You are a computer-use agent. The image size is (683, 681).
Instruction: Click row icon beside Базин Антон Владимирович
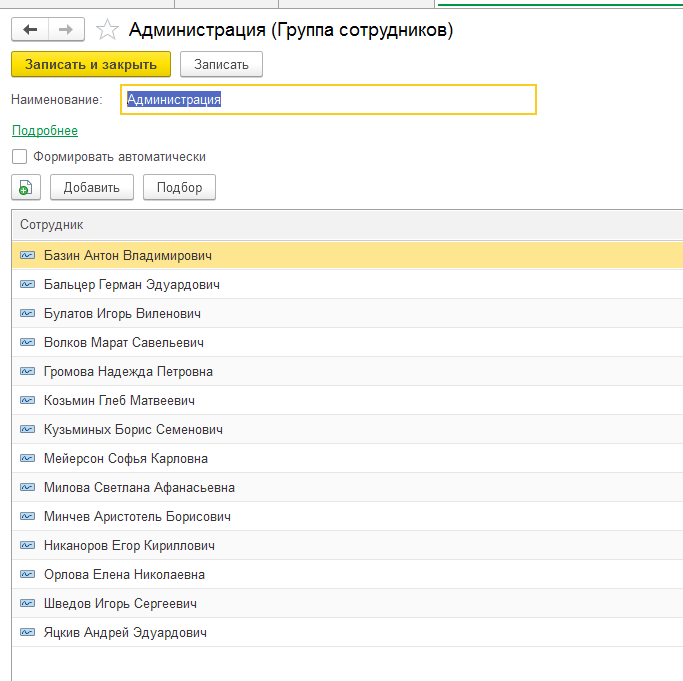27,256
